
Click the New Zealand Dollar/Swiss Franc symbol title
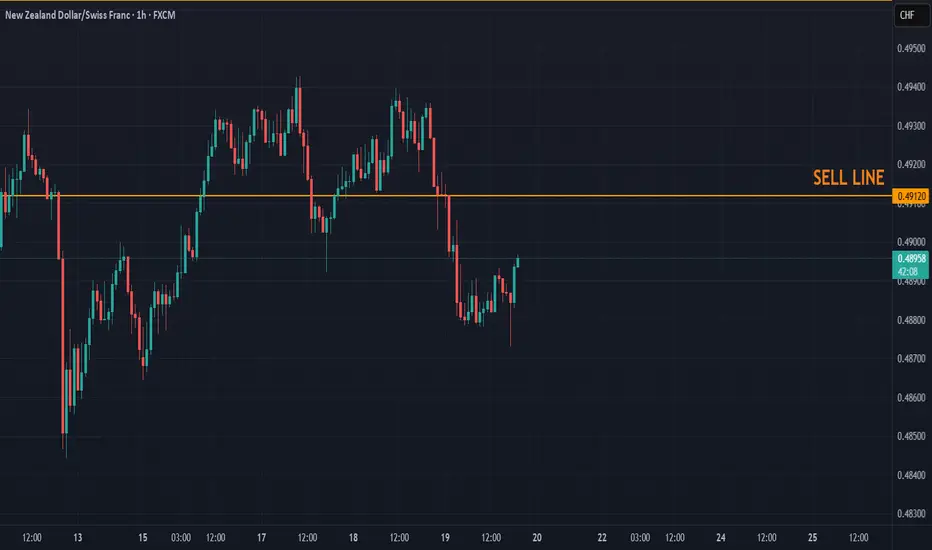(x=67, y=15)
